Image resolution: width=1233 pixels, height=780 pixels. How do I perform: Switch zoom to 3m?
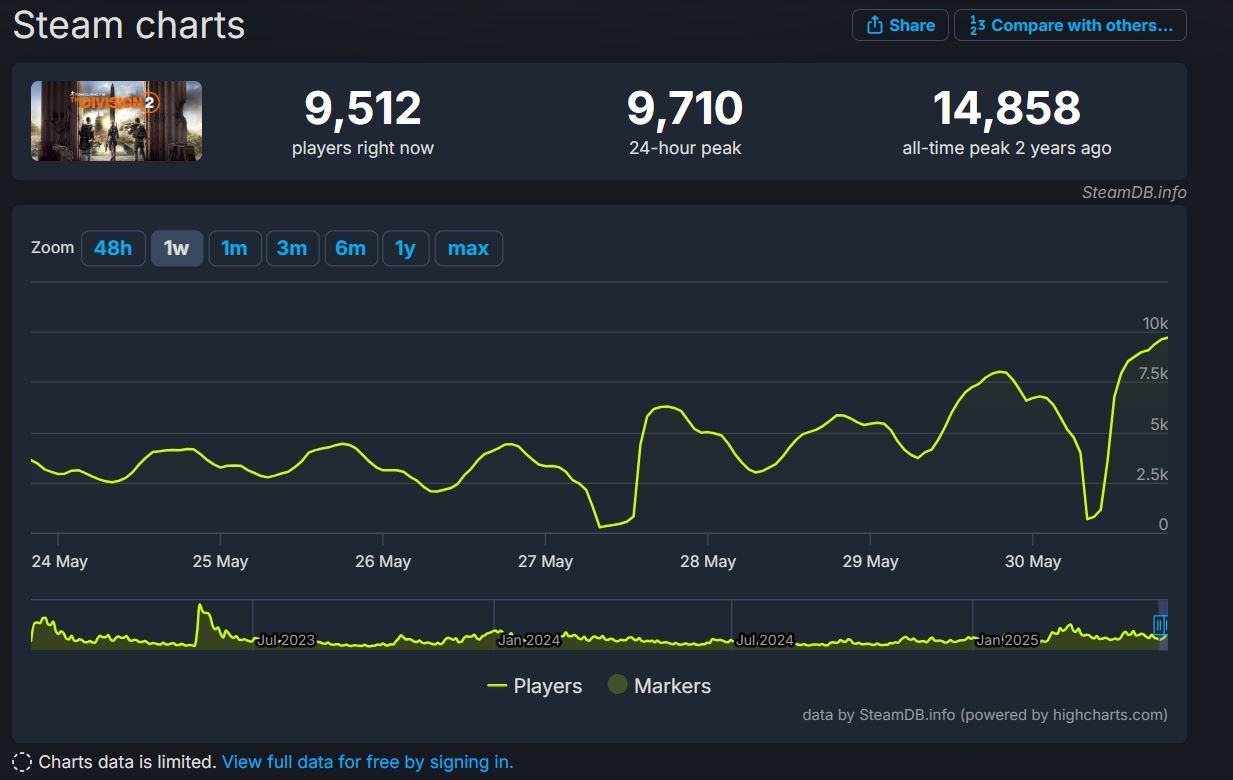pos(292,248)
